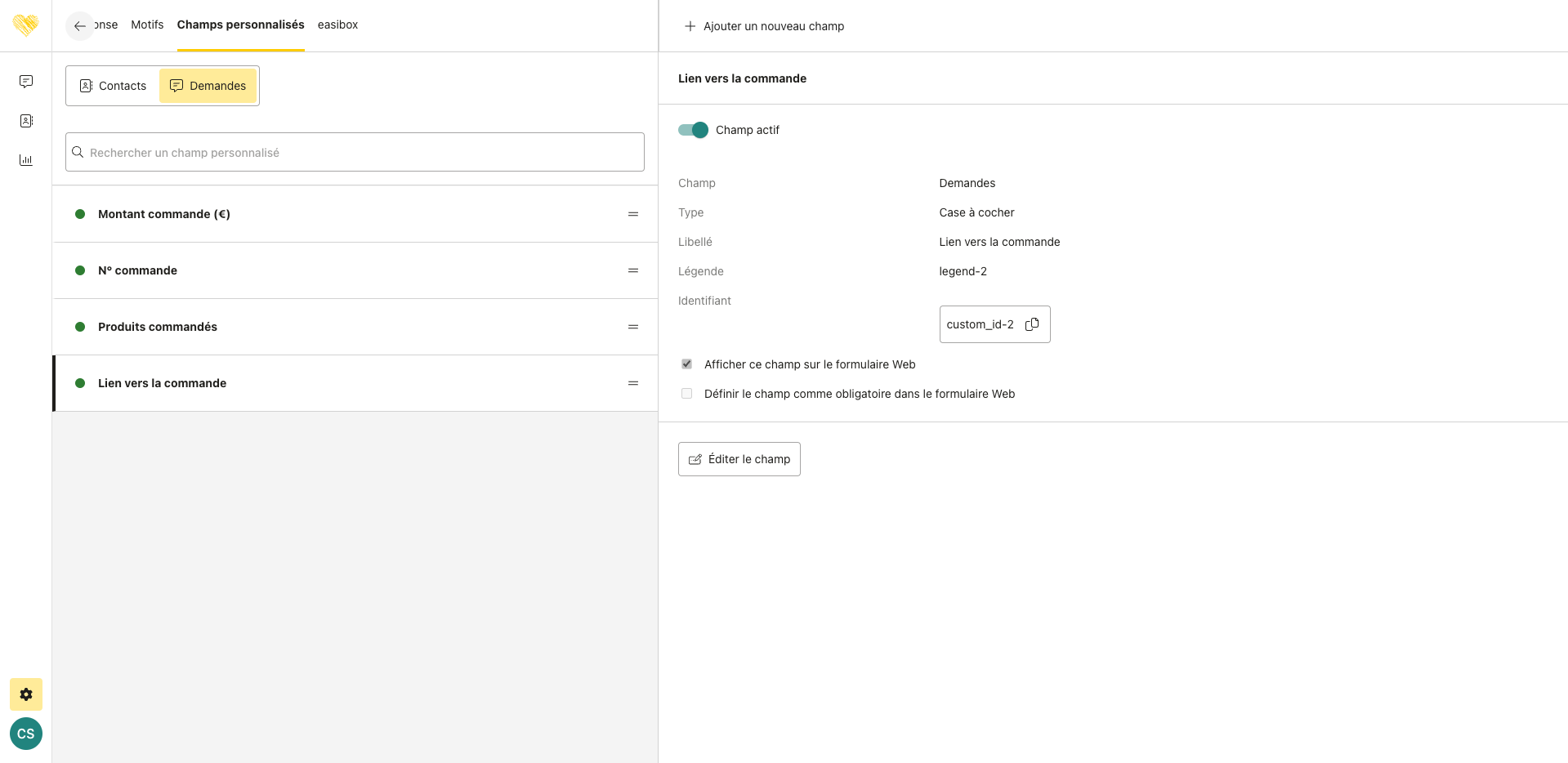Open contacts book icon in sidebar
The image size is (1568, 763).
[26, 121]
